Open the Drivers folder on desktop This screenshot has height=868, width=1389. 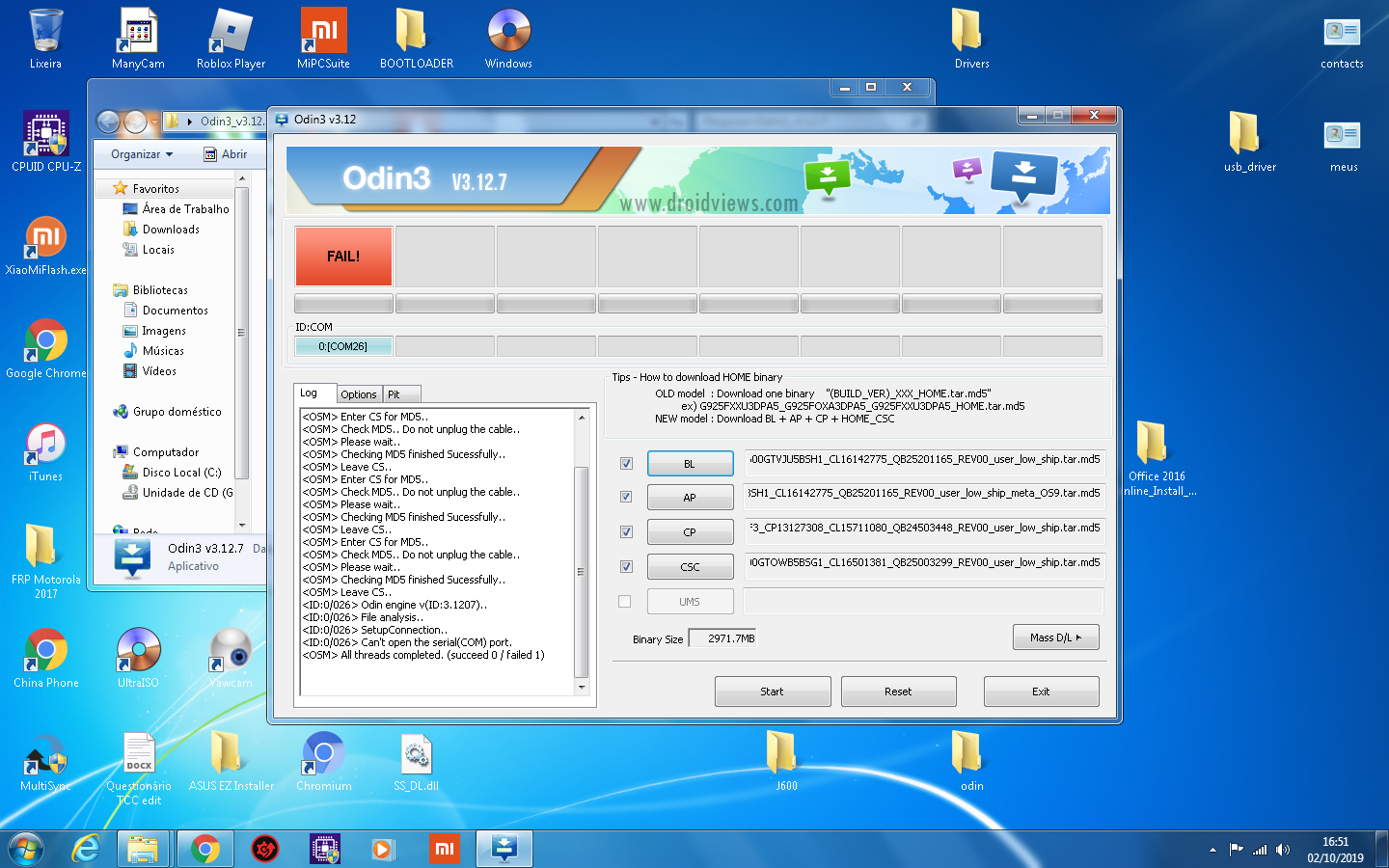[971, 39]
